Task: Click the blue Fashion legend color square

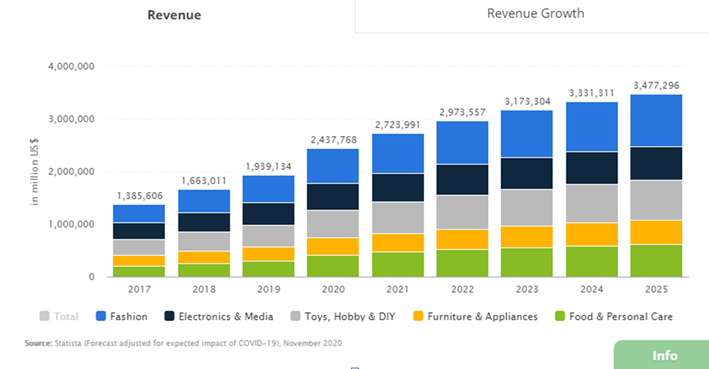Action: coord(101,316)
